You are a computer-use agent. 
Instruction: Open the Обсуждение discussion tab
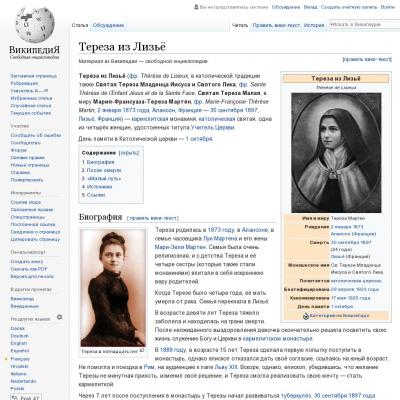108,25
